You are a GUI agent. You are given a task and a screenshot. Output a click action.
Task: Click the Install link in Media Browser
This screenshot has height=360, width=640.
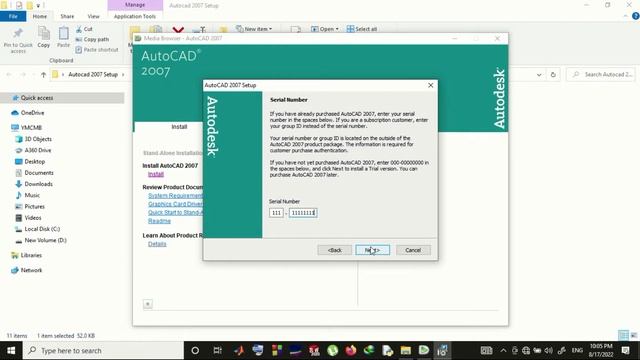[156, 174]
